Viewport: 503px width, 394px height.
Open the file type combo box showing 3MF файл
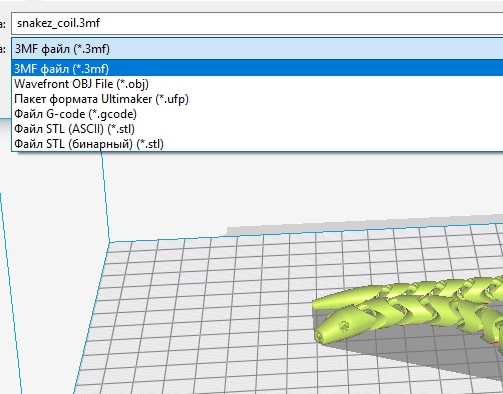257,49
